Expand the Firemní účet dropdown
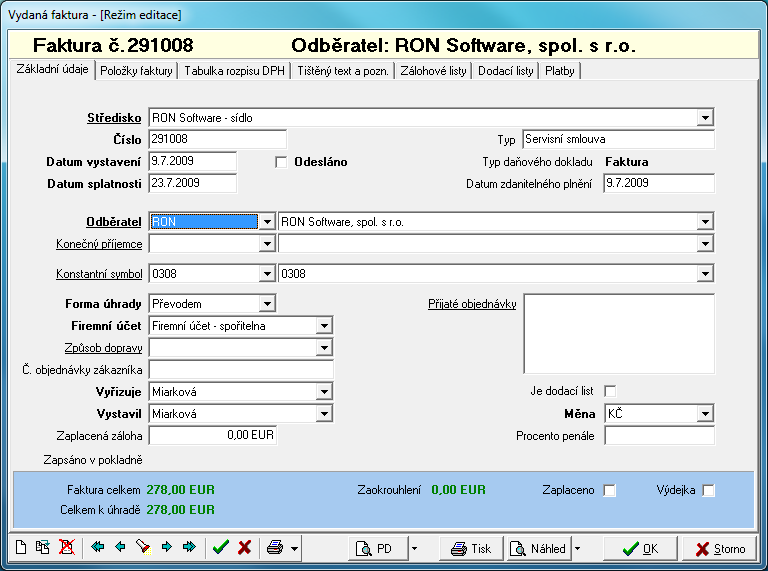The height and width of the screenshot is (571, 768). pyautogui.click(x=324, y=326)
